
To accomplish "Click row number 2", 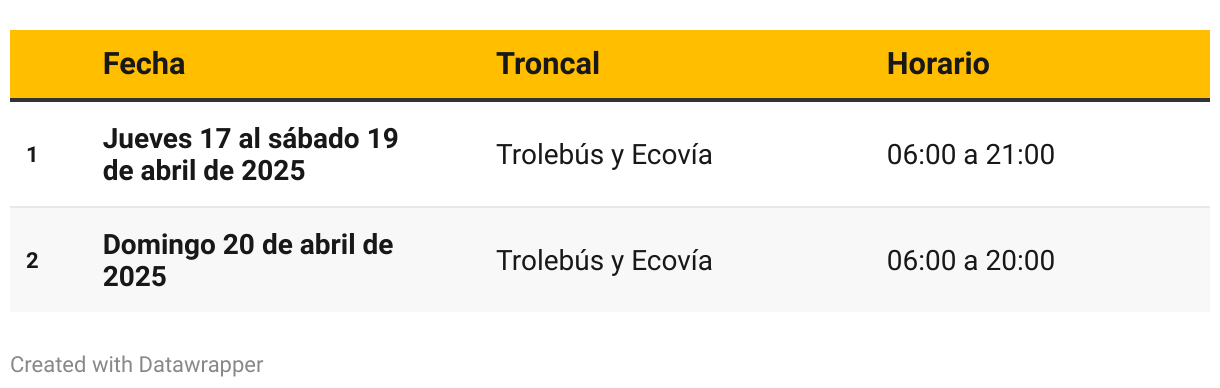I will point(32,261).
